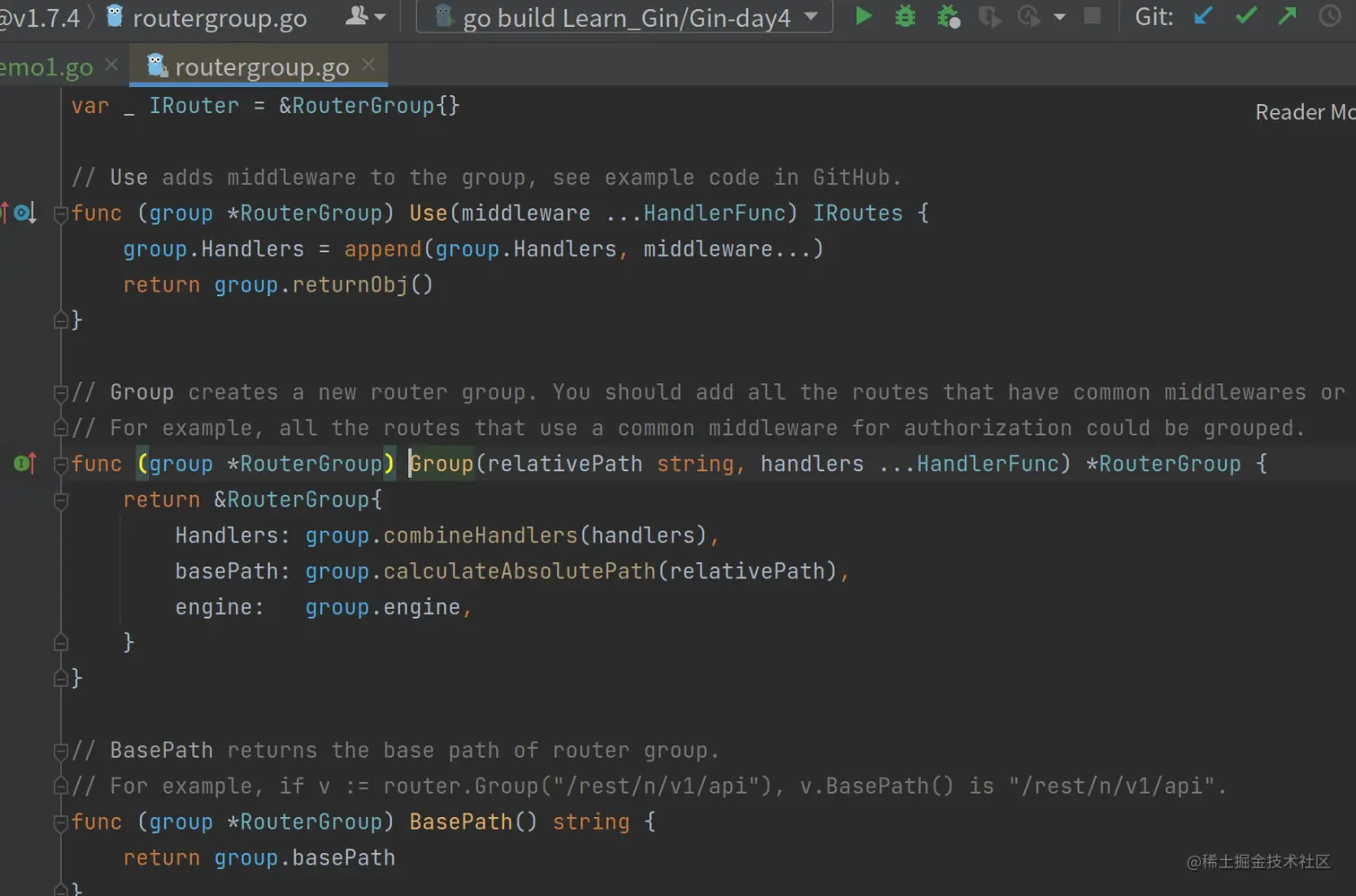Close the routergroup.go tab
Image resolution: width=1356 pixels, height=896 pixels.
pos(369,65)
